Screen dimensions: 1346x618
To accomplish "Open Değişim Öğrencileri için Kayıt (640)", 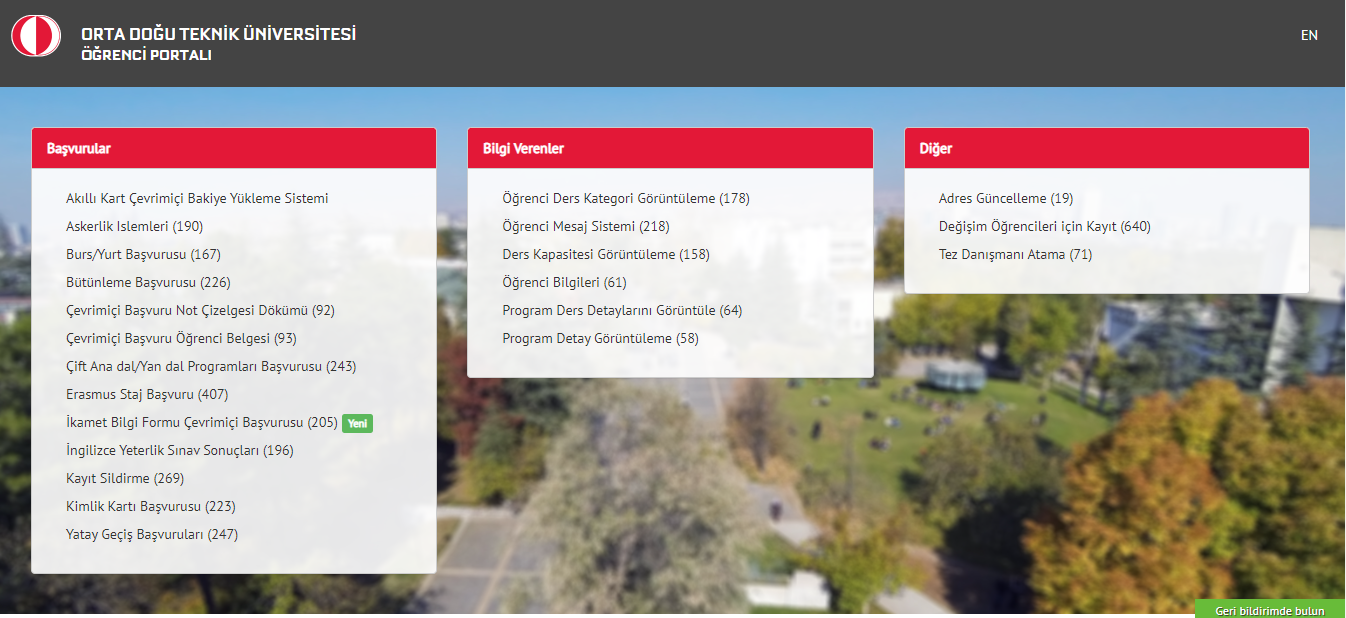I will (x=1045, y=227).
